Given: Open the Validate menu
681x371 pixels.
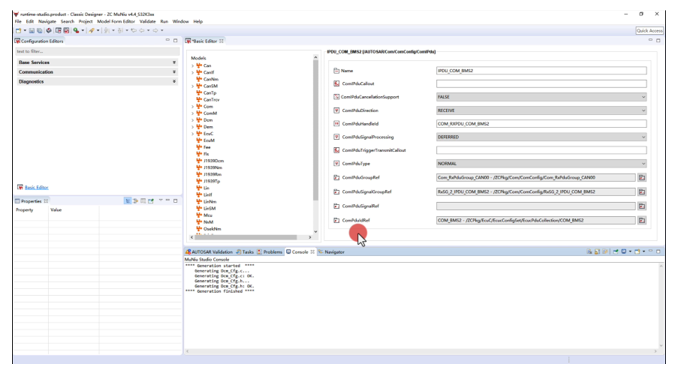Looking at the screenshot, I should click(x=148, y=21).
